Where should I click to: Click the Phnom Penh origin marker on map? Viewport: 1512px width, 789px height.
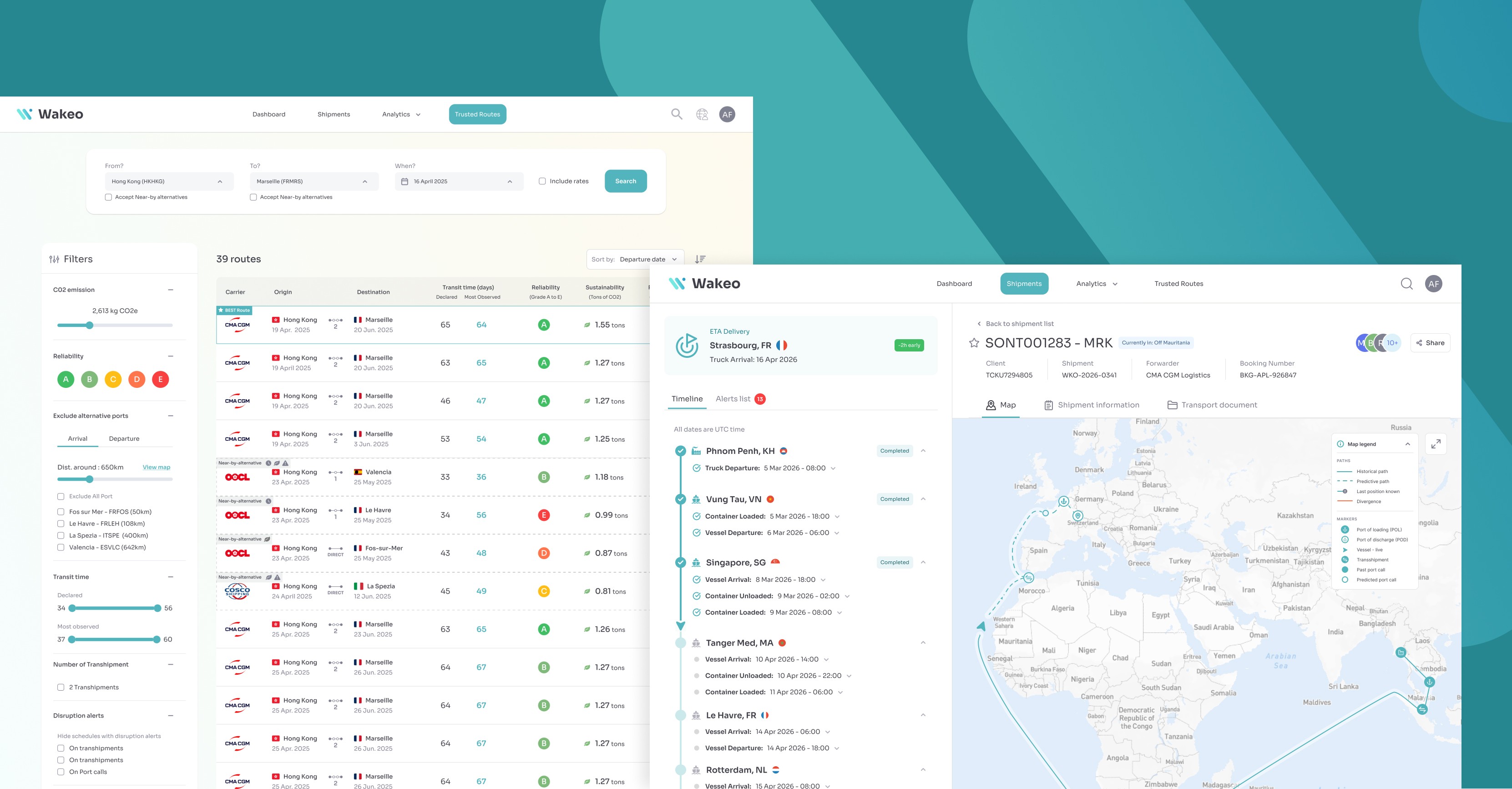[1401, 652]
